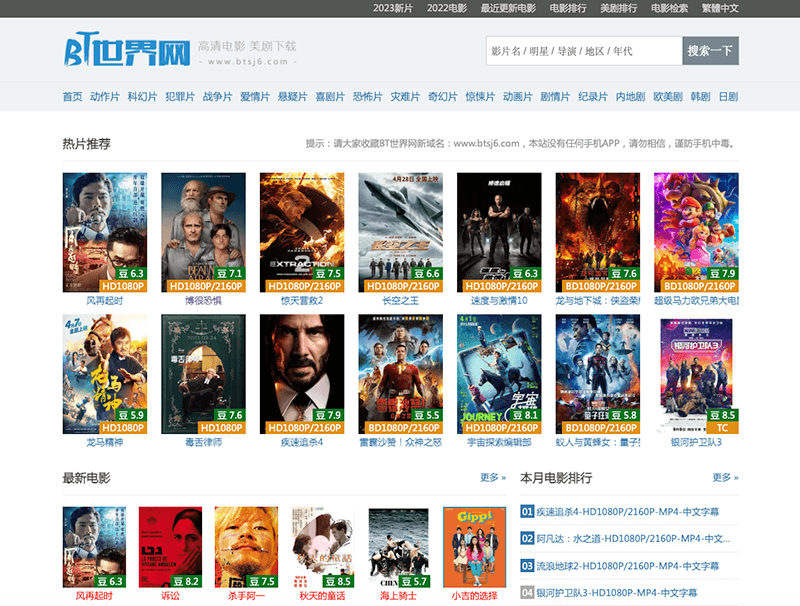Switch to 繁體中文 version
Screen dimensions: 800x606
pyautogui.click(x=720, y=8)
